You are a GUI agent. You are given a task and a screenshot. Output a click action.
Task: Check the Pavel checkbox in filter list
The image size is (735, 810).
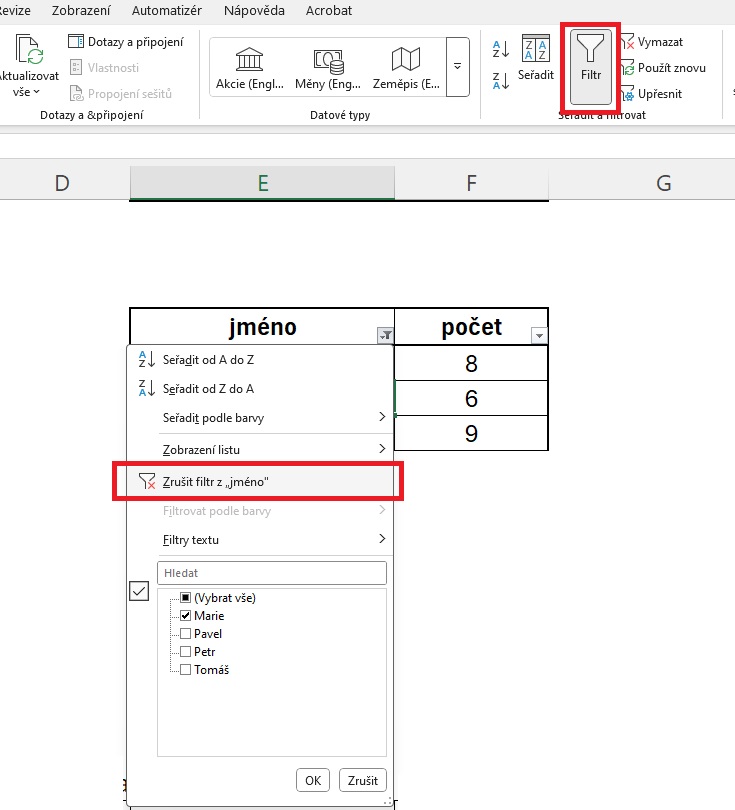[x=185, y=634]
